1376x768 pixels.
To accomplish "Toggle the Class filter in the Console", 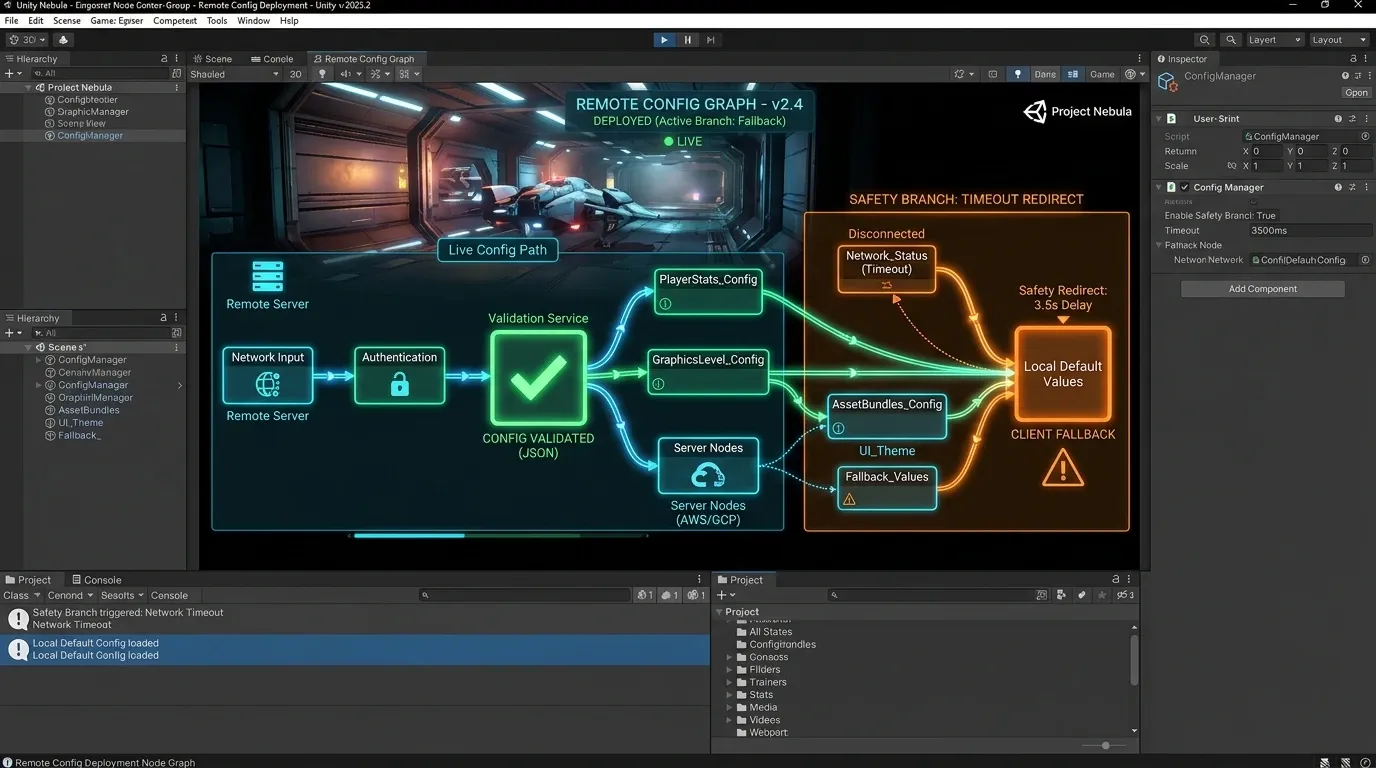I will click(20, 595).
